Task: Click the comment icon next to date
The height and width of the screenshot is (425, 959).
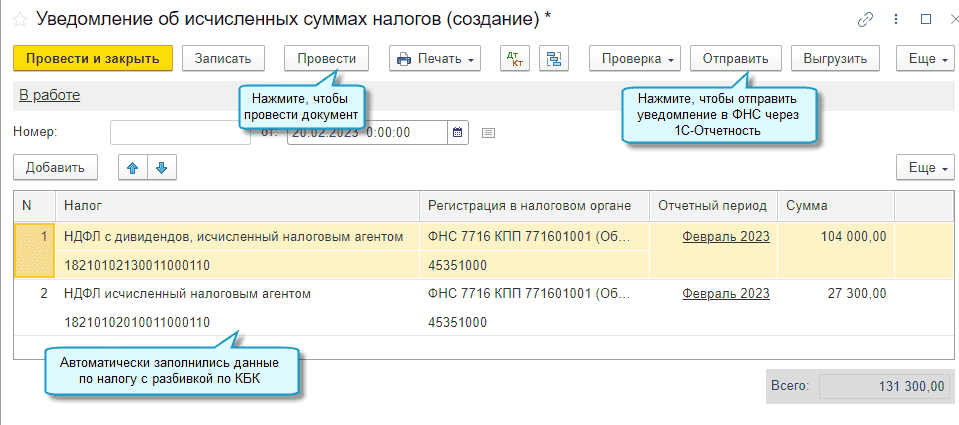Action: [x=489, y=132]
